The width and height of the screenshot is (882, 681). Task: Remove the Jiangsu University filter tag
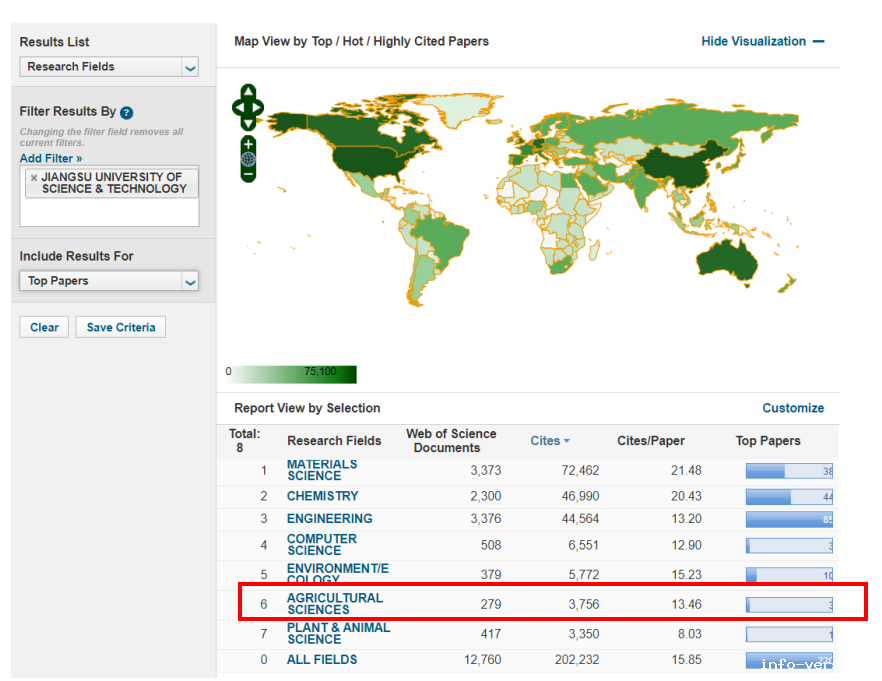pyautogui.click(x=33, y=178)
